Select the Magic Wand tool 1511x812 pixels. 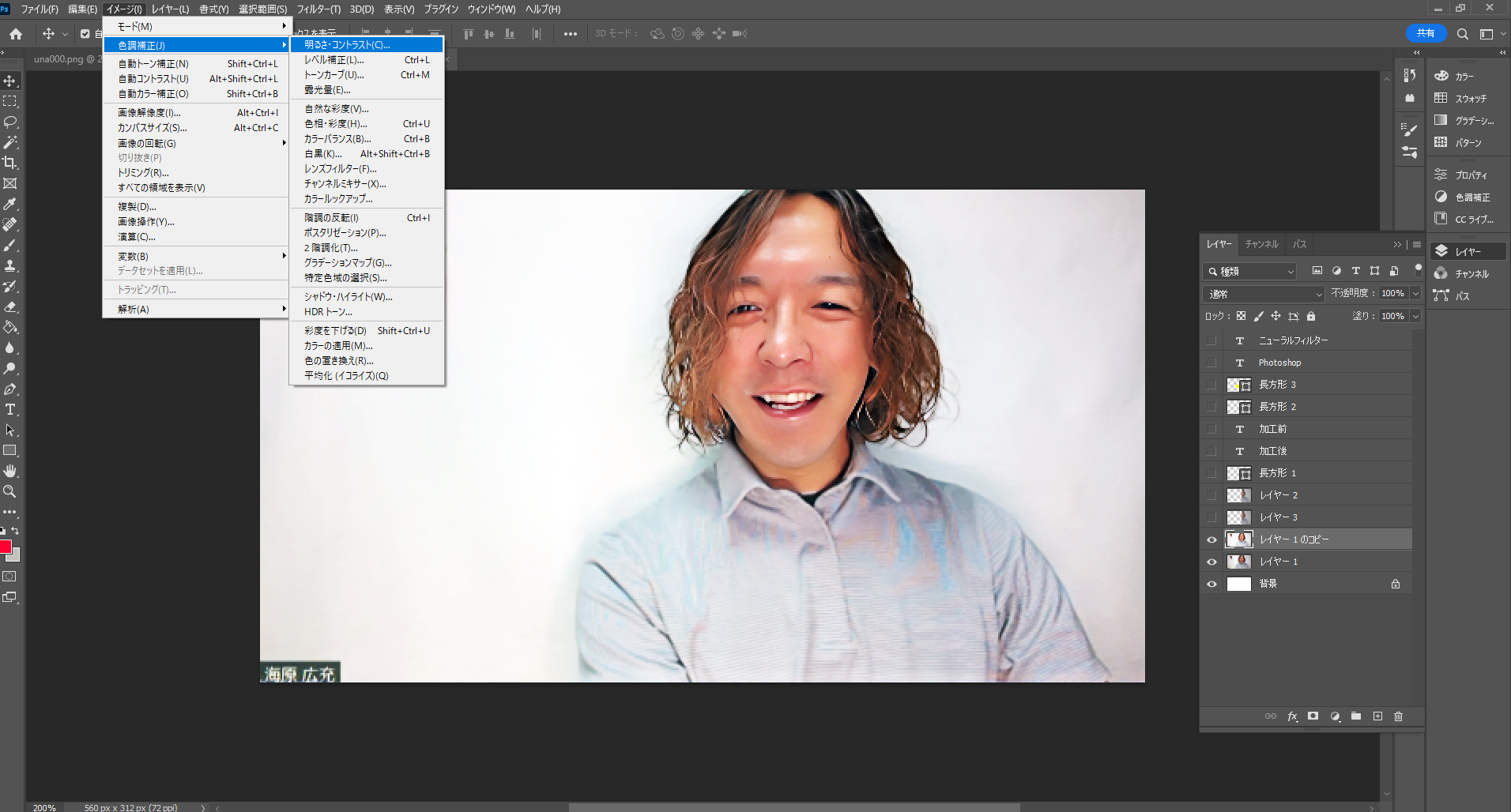pos(10,142)
